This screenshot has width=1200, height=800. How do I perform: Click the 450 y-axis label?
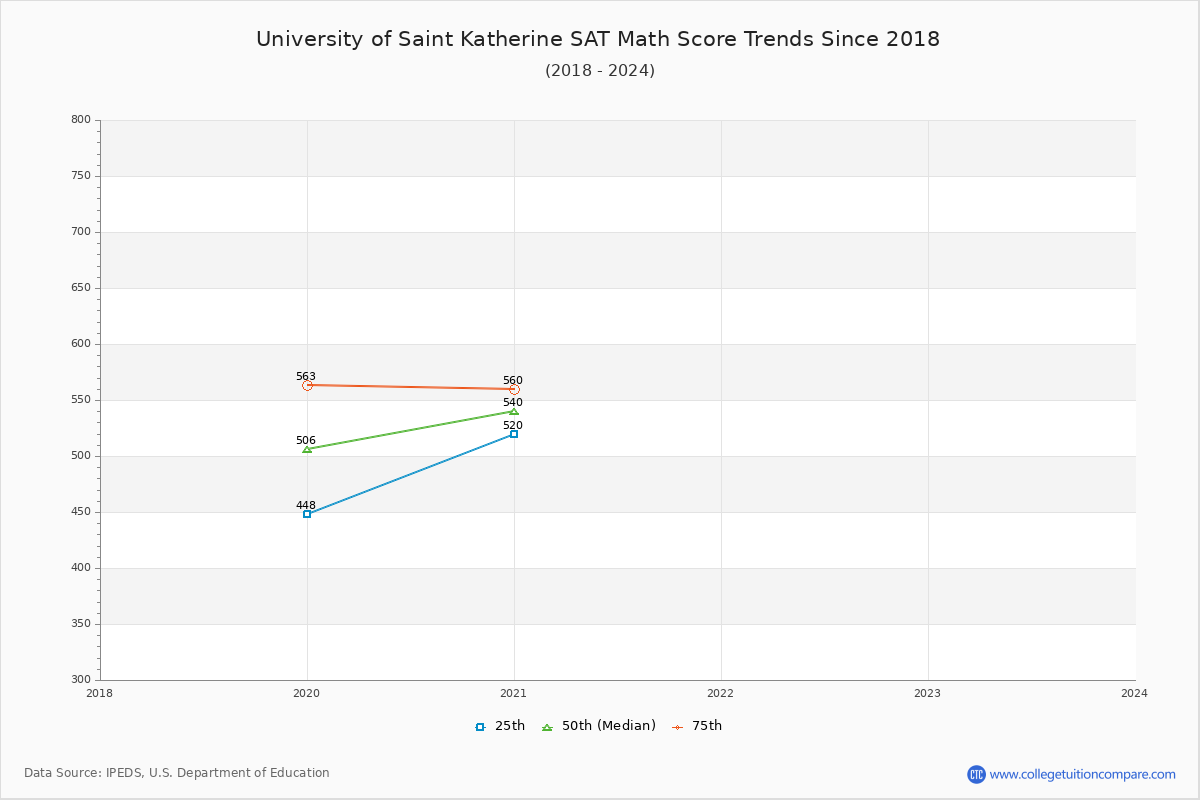tap(81, 512)
